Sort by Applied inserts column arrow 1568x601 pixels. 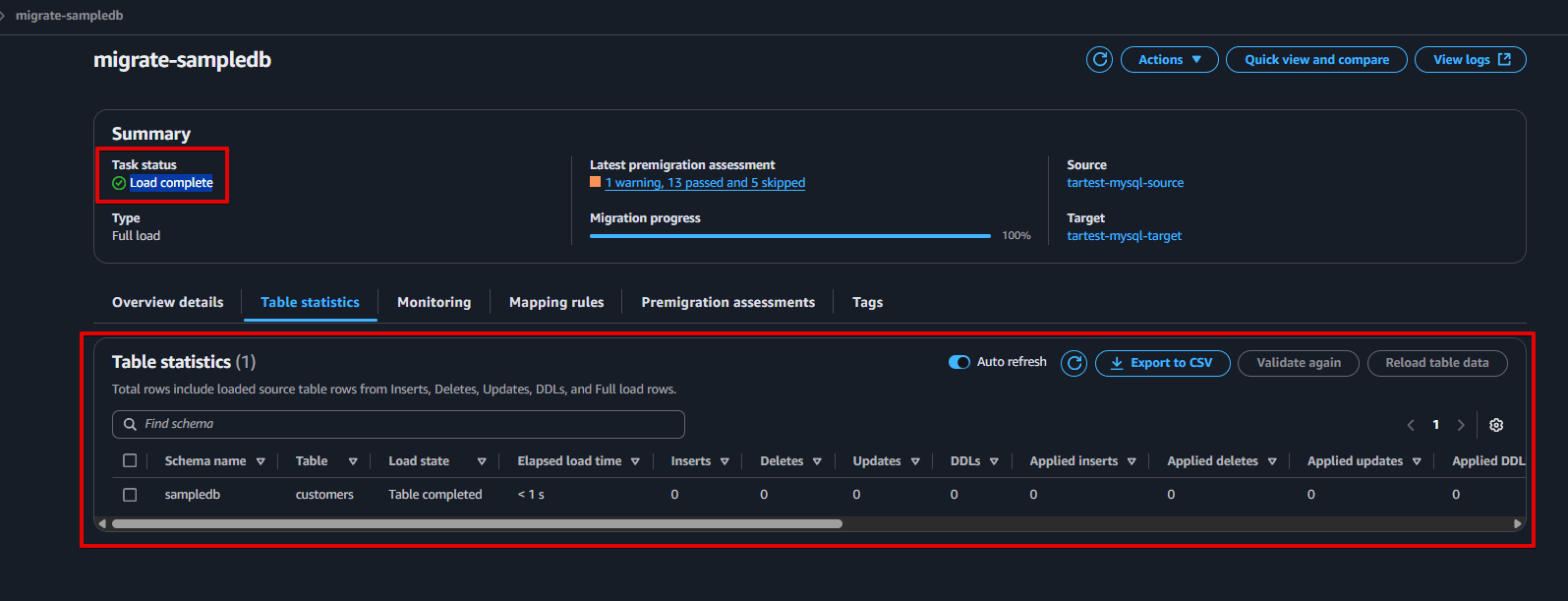(x=1132, y=461)
